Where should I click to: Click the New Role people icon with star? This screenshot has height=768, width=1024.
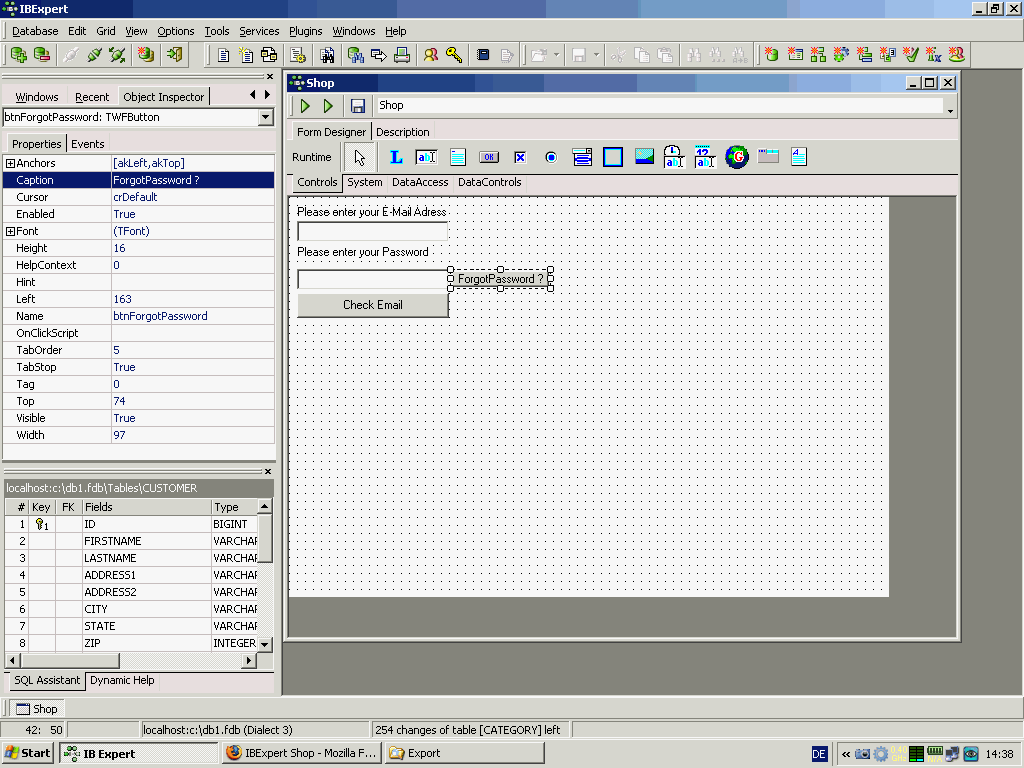click(x=956, y=55)
